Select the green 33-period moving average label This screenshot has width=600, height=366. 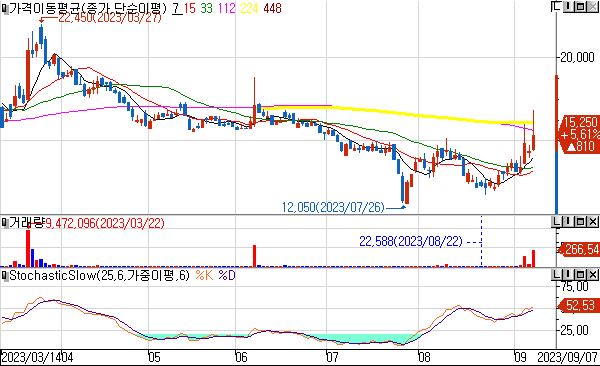tap(206, 8)
